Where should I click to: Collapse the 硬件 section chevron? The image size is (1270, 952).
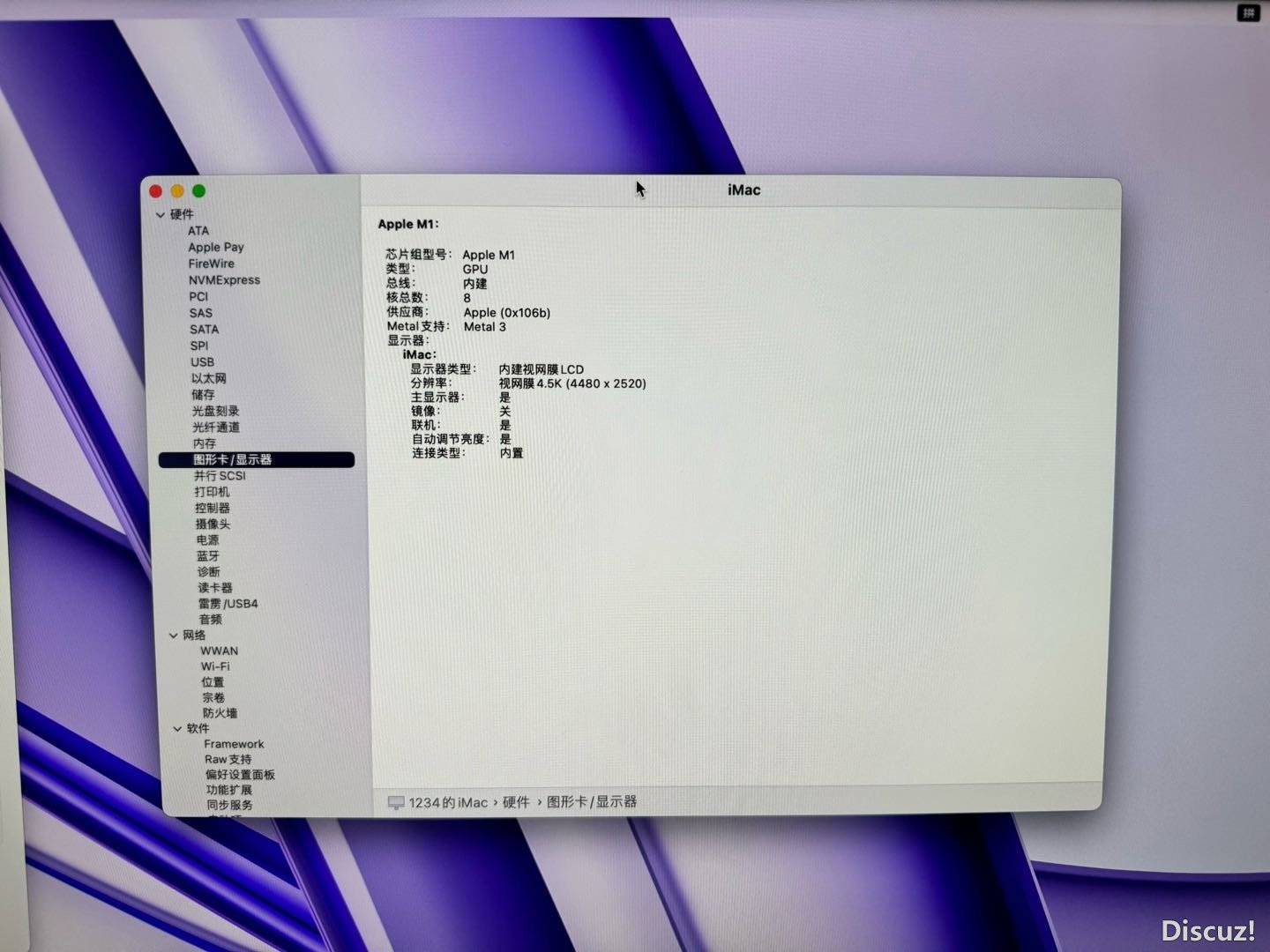coord(160,214)
